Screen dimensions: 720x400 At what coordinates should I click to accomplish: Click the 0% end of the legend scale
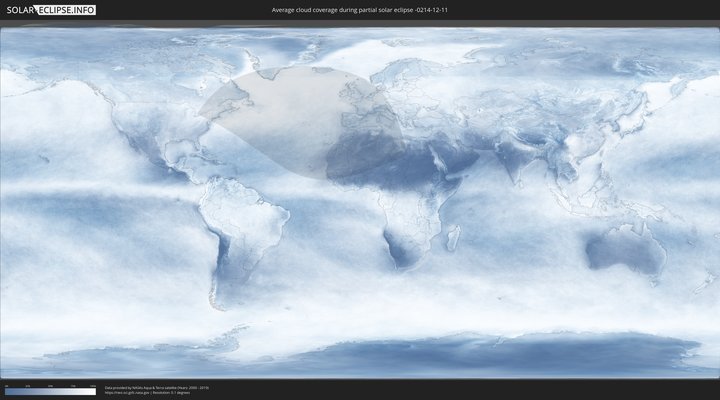coord(6,391)
